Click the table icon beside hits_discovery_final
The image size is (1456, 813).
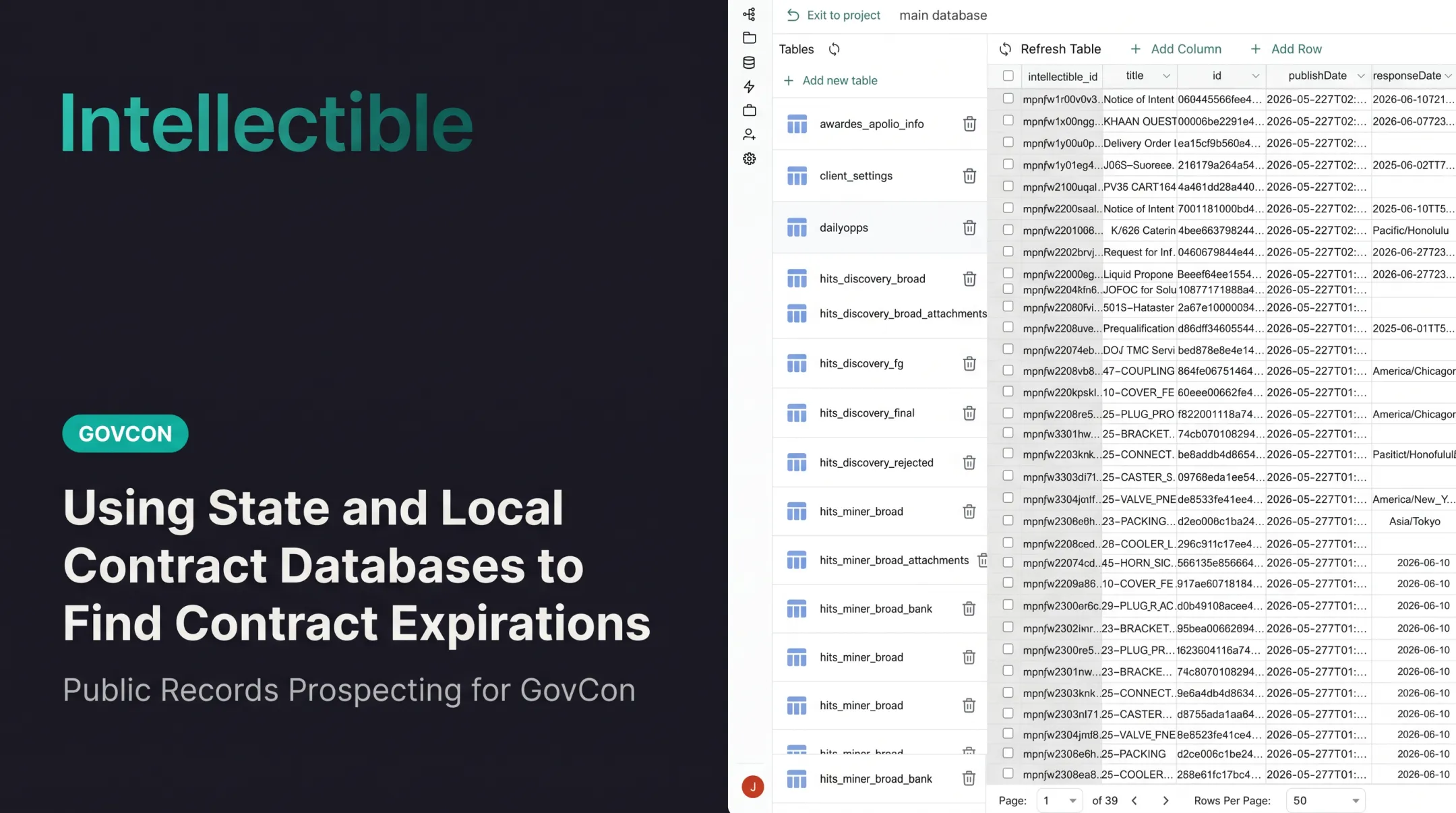pos(797,413)
